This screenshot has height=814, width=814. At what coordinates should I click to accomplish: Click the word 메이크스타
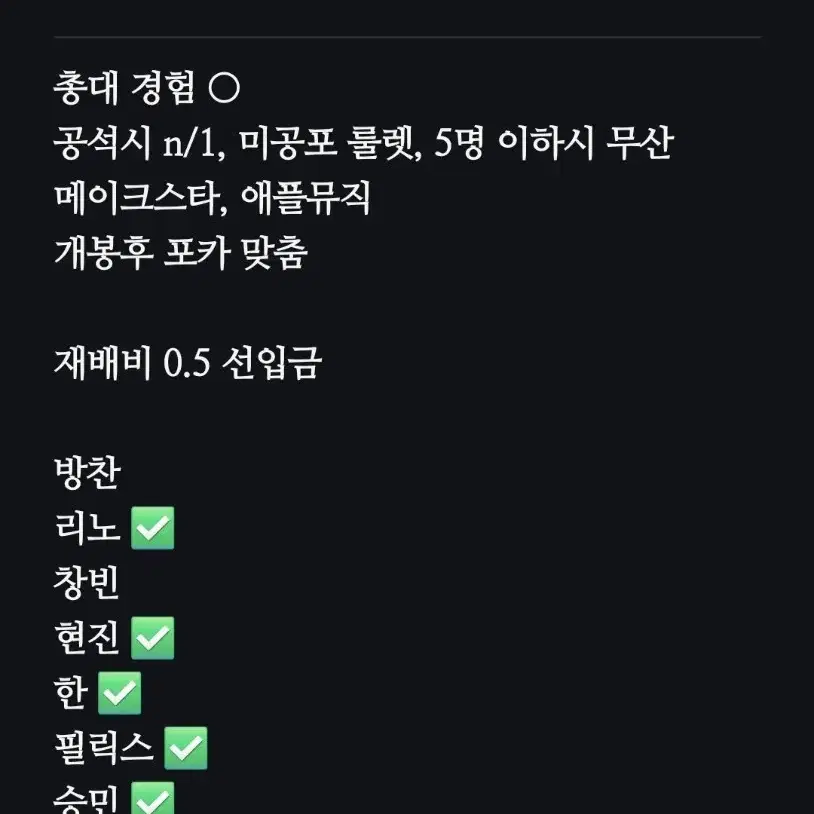point(141,198)
